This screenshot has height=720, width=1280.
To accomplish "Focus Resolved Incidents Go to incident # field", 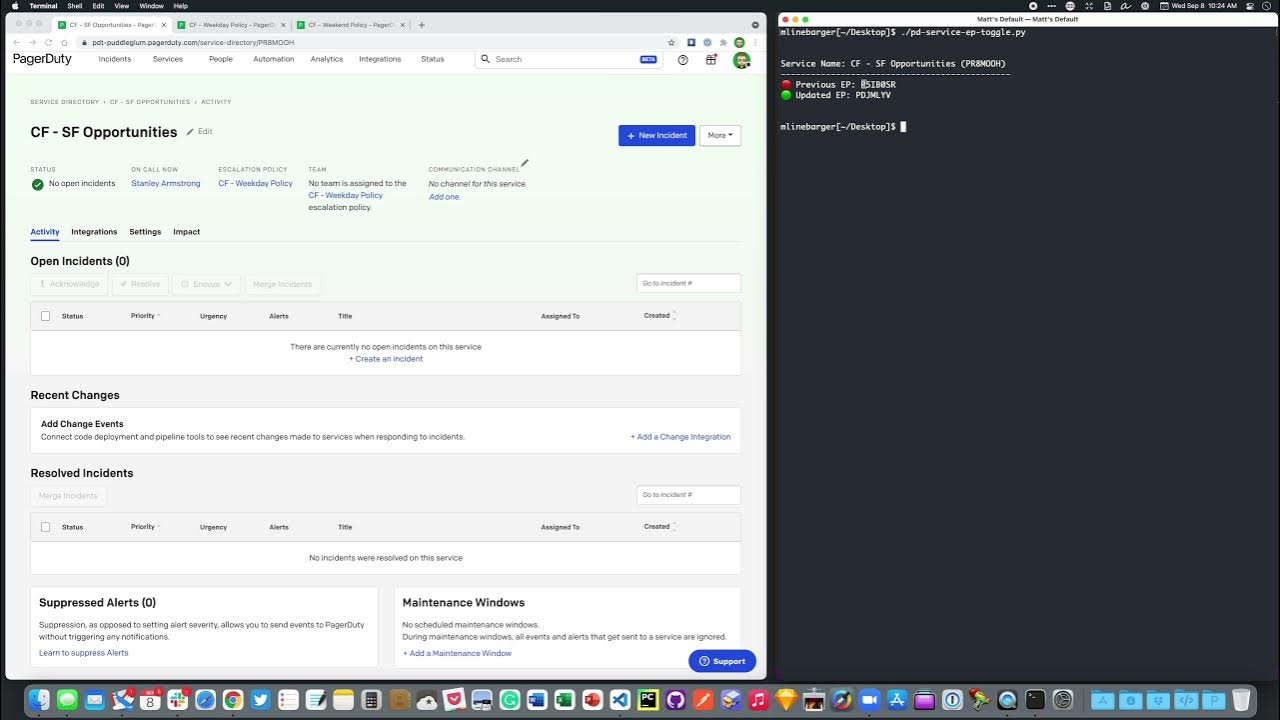I will [689, 495].
